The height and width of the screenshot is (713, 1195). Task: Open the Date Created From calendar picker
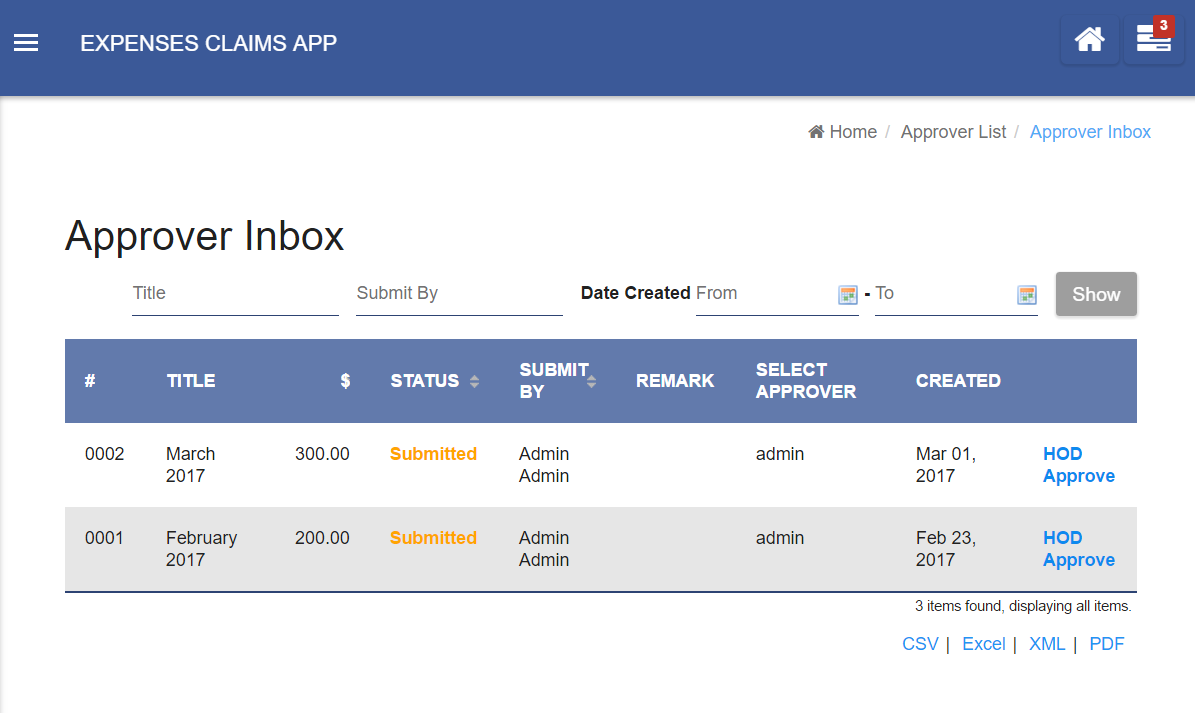pyautogui.click(x=848, y=294)
